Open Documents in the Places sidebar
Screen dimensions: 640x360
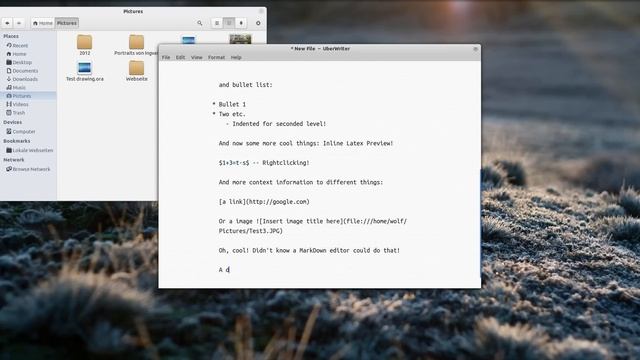pos(22,71)
